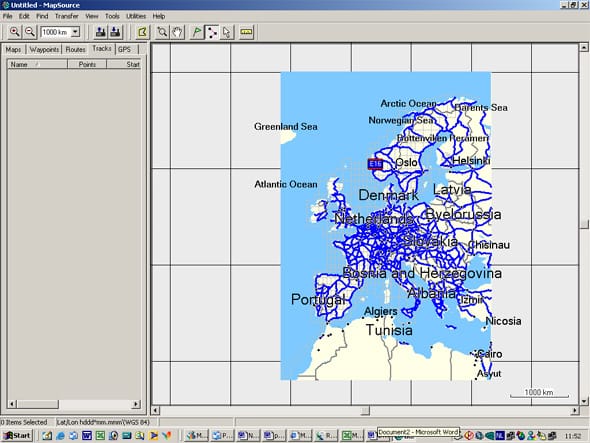590x443 pixels.
Task: Click the track list's scroll right arrow
Action: click(136, 404)
